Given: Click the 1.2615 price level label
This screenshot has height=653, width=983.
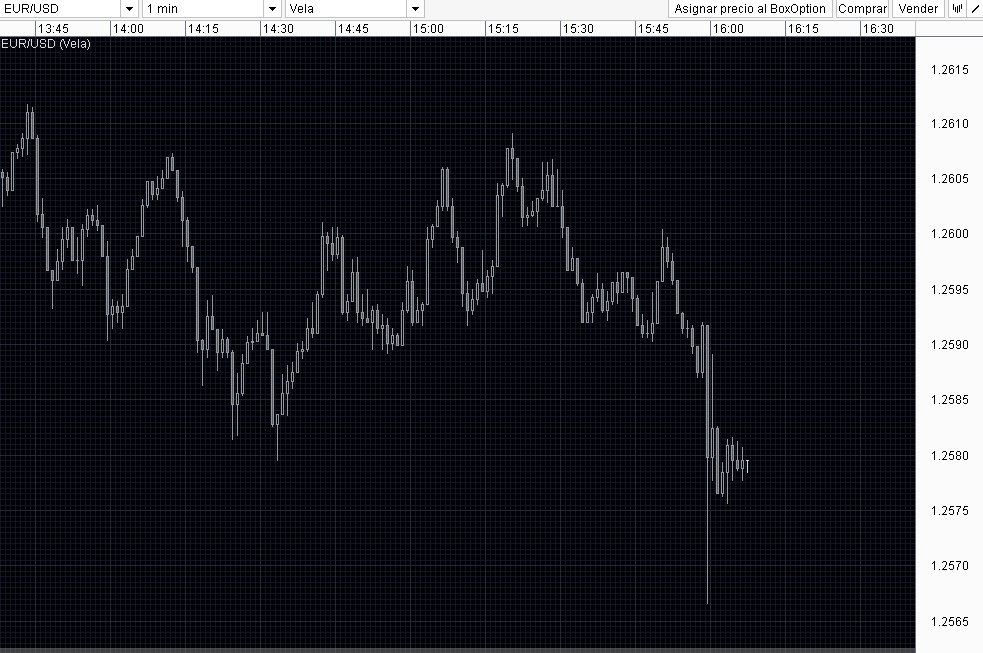Looking at the screenshot, I should pos(950,70).
